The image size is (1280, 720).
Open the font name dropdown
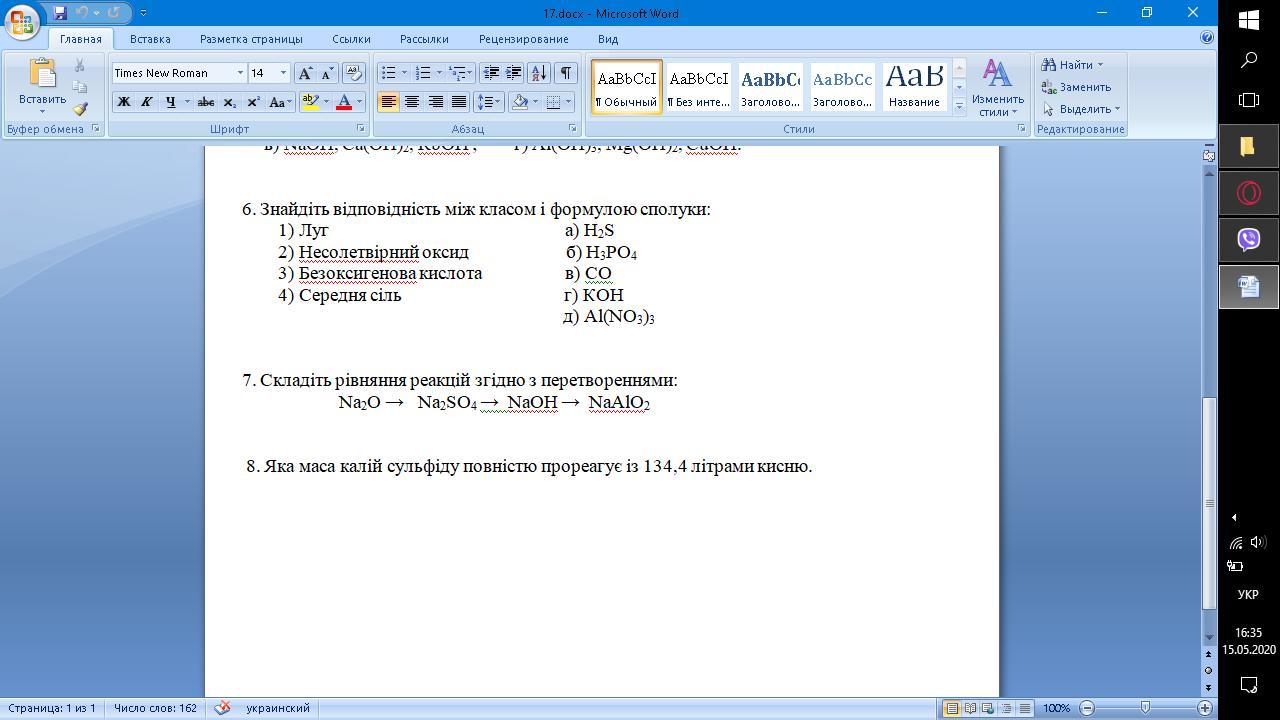(x=240, y=73)
